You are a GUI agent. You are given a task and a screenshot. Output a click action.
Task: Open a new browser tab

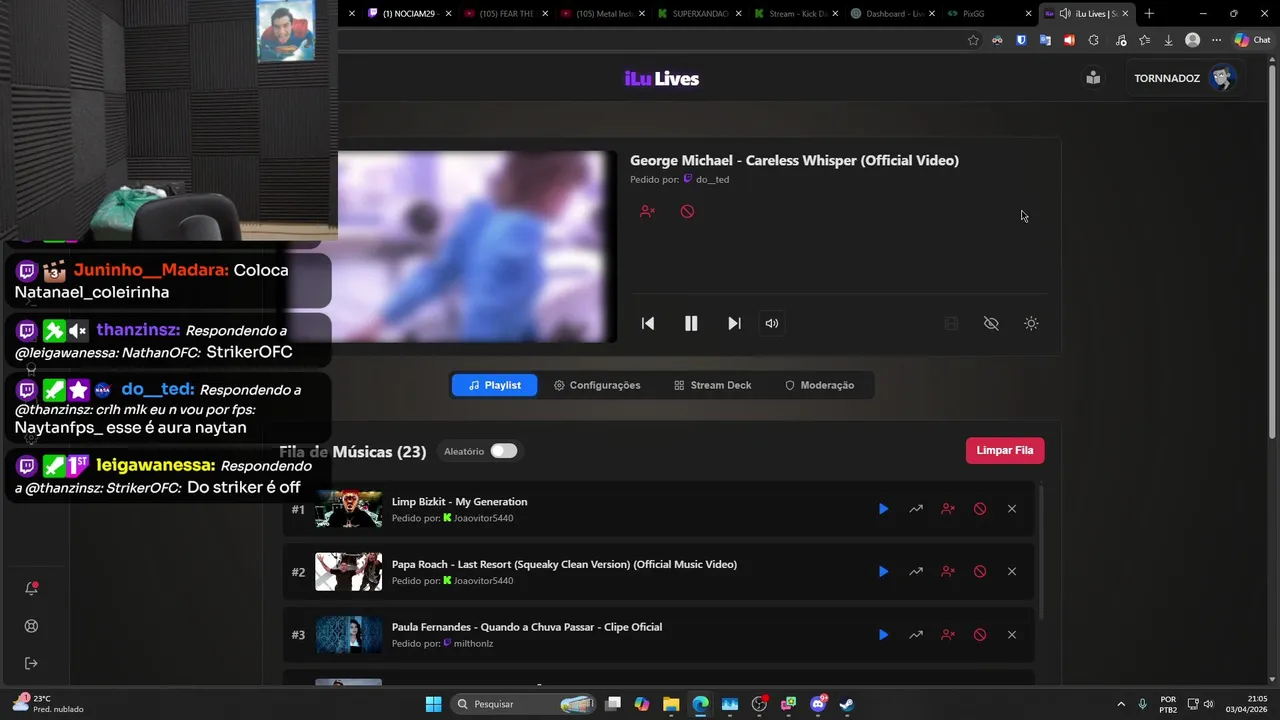point(1149,14)
